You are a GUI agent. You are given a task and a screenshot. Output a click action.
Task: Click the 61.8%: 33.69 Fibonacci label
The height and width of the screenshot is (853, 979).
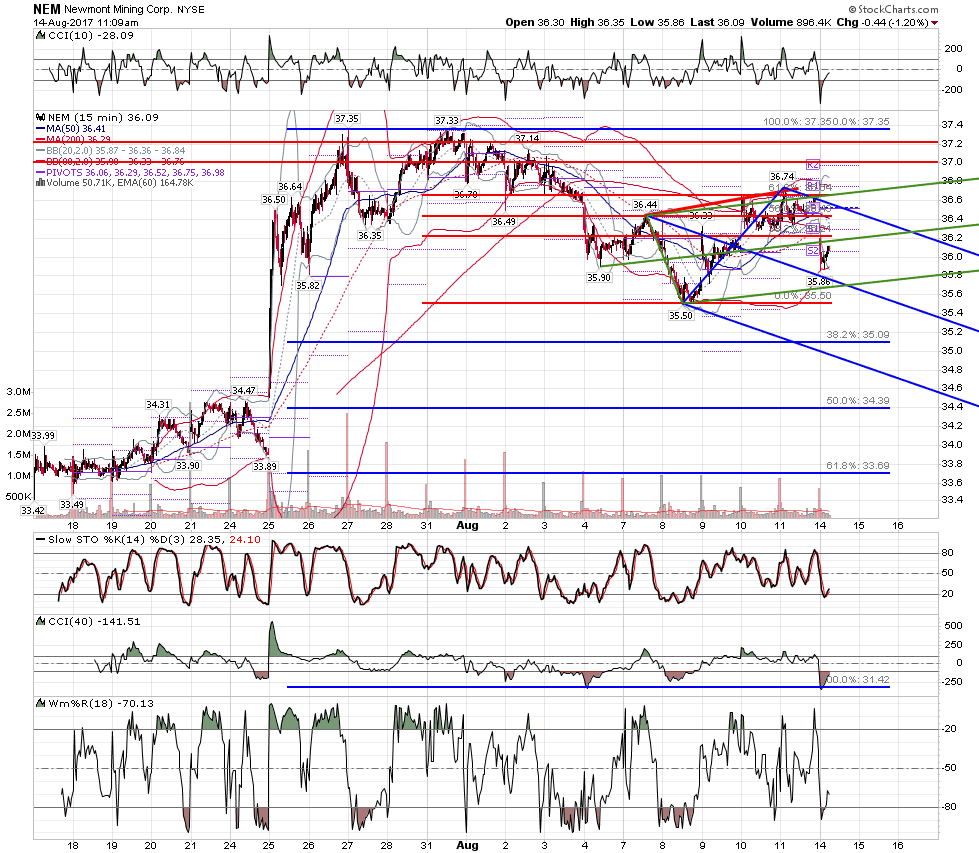tap(858, 466)
